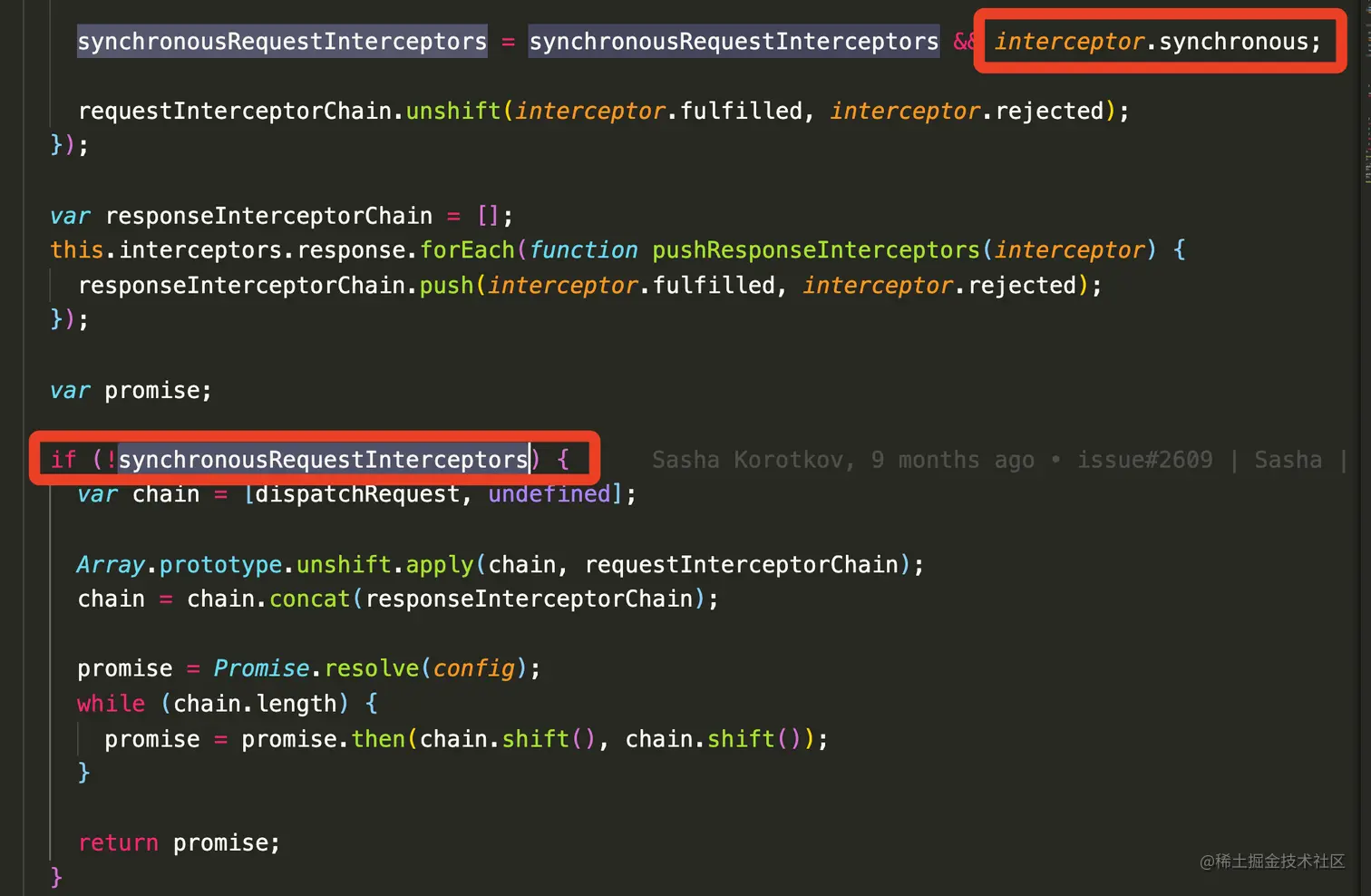
Task: Click 'unshift' after requestInterceptorChain
Action: pyautogui.click(x=453, y=112)
